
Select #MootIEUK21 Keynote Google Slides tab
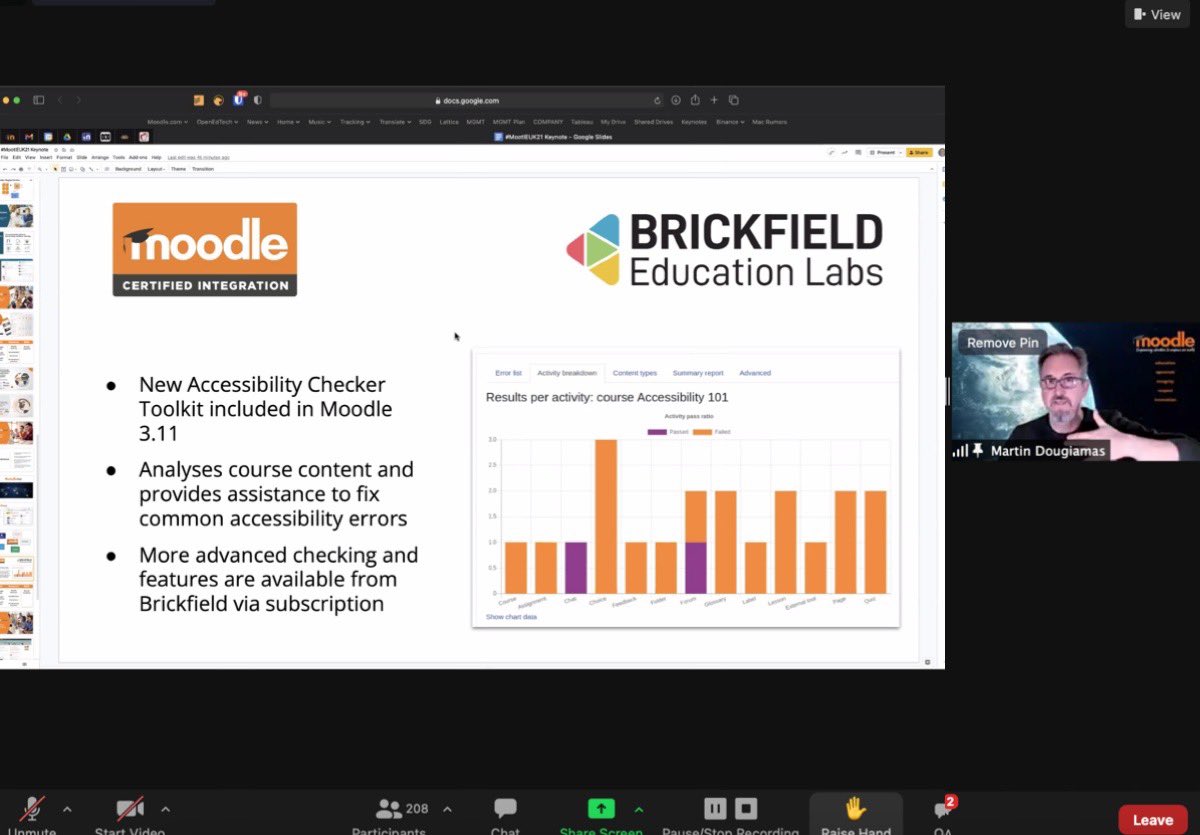(553, 136)
